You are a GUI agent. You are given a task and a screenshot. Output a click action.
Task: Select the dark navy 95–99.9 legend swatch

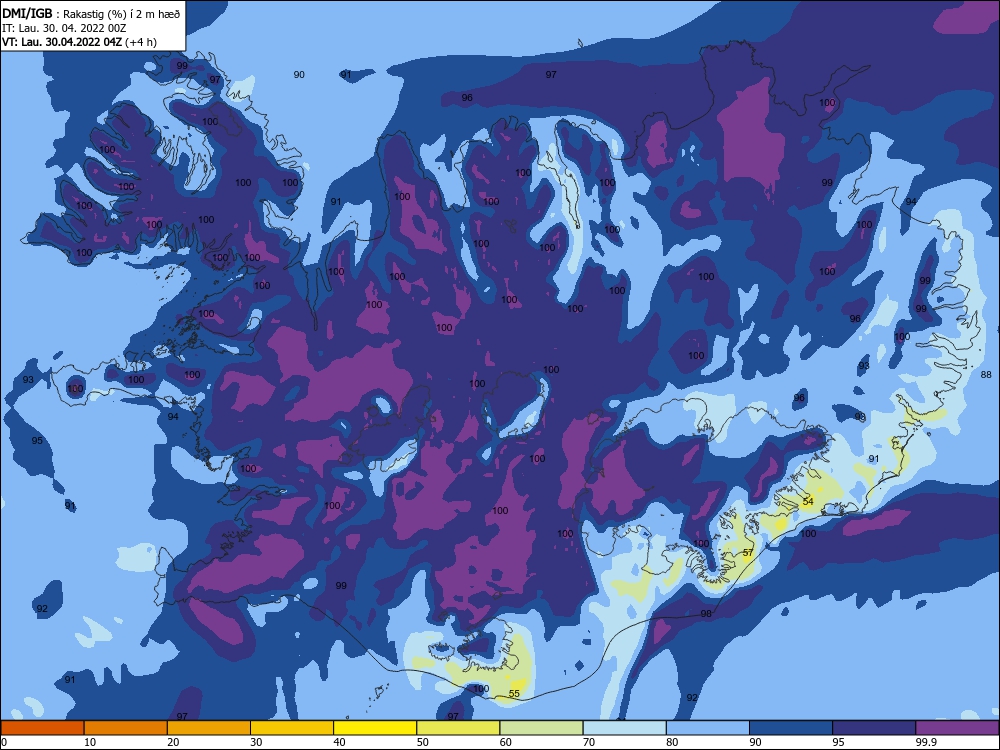[x=874, y=728]
